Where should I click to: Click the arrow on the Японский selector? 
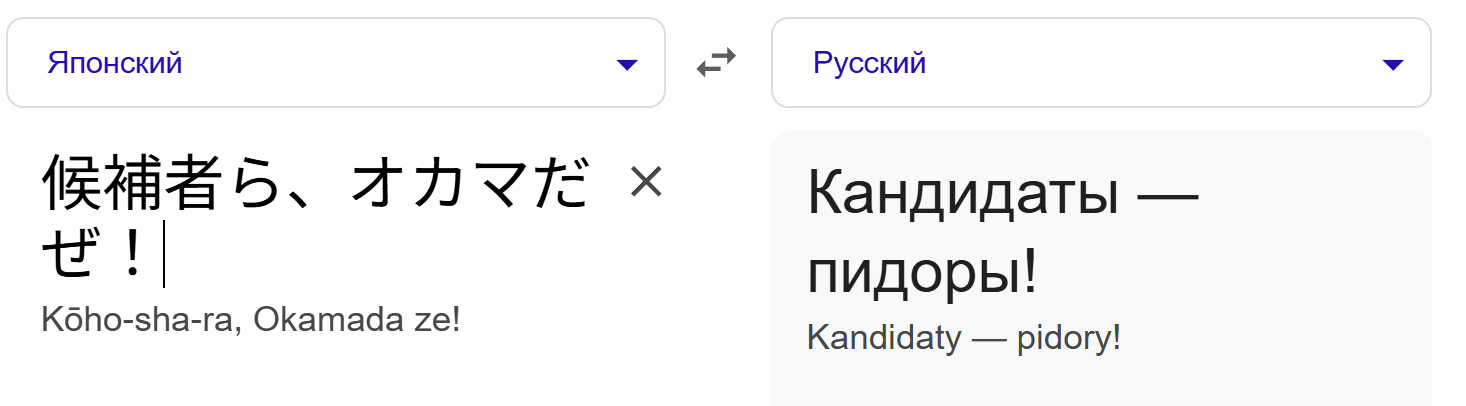pos(627,64)
